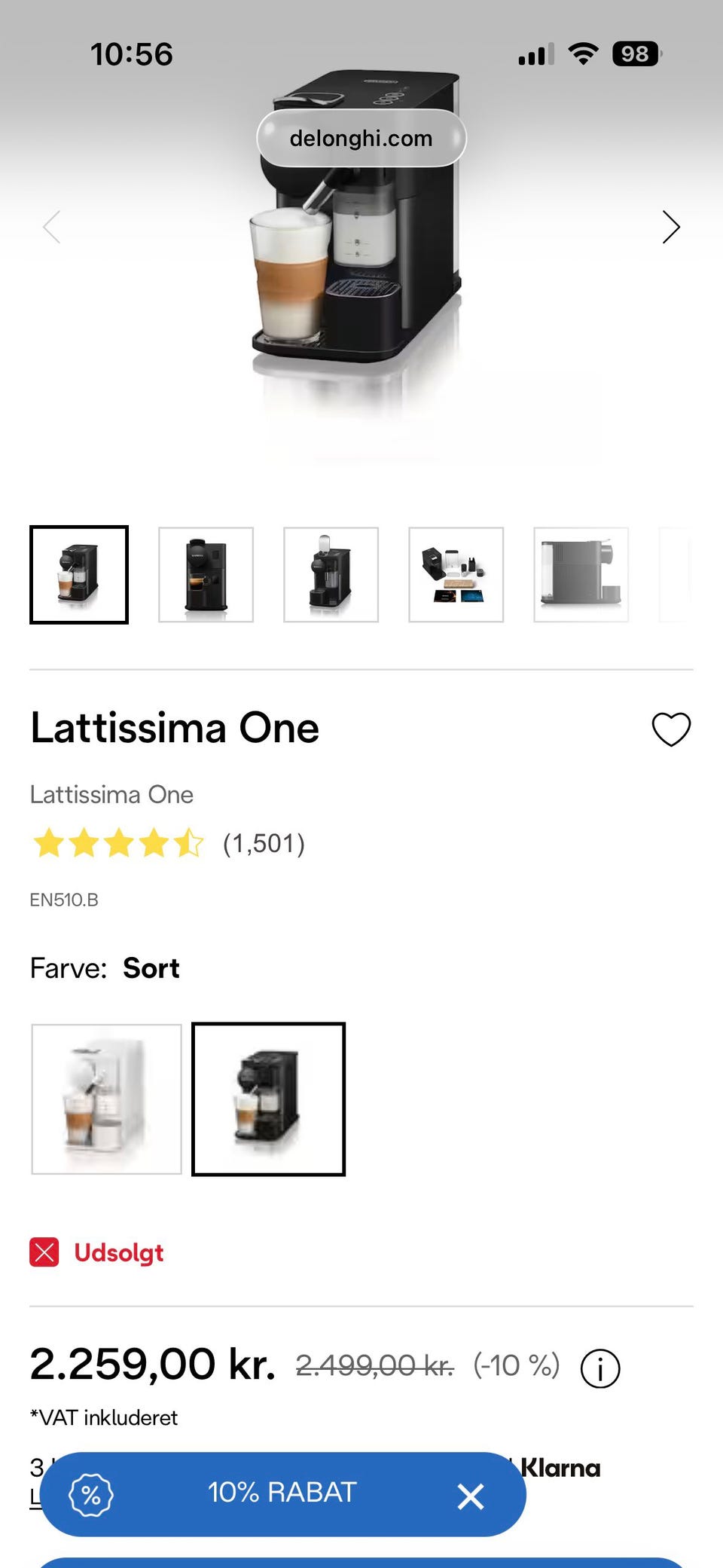Screen dimensions: 723x1568
Task: Tap the star rating row
Action: (118, 843)
